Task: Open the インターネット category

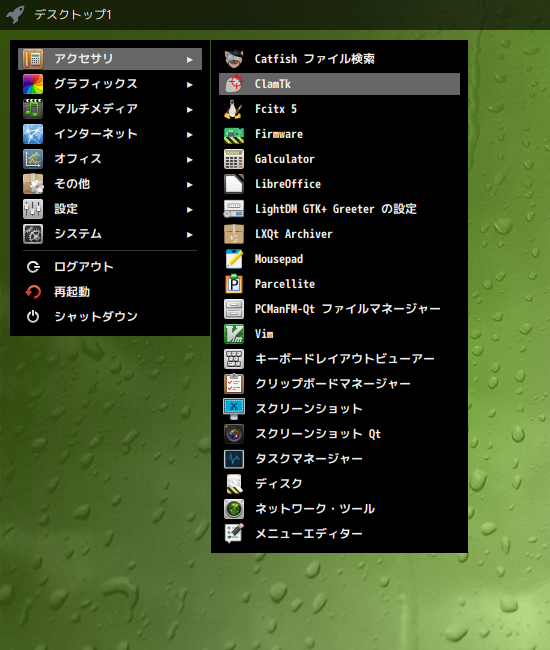Action: [110, 134]
